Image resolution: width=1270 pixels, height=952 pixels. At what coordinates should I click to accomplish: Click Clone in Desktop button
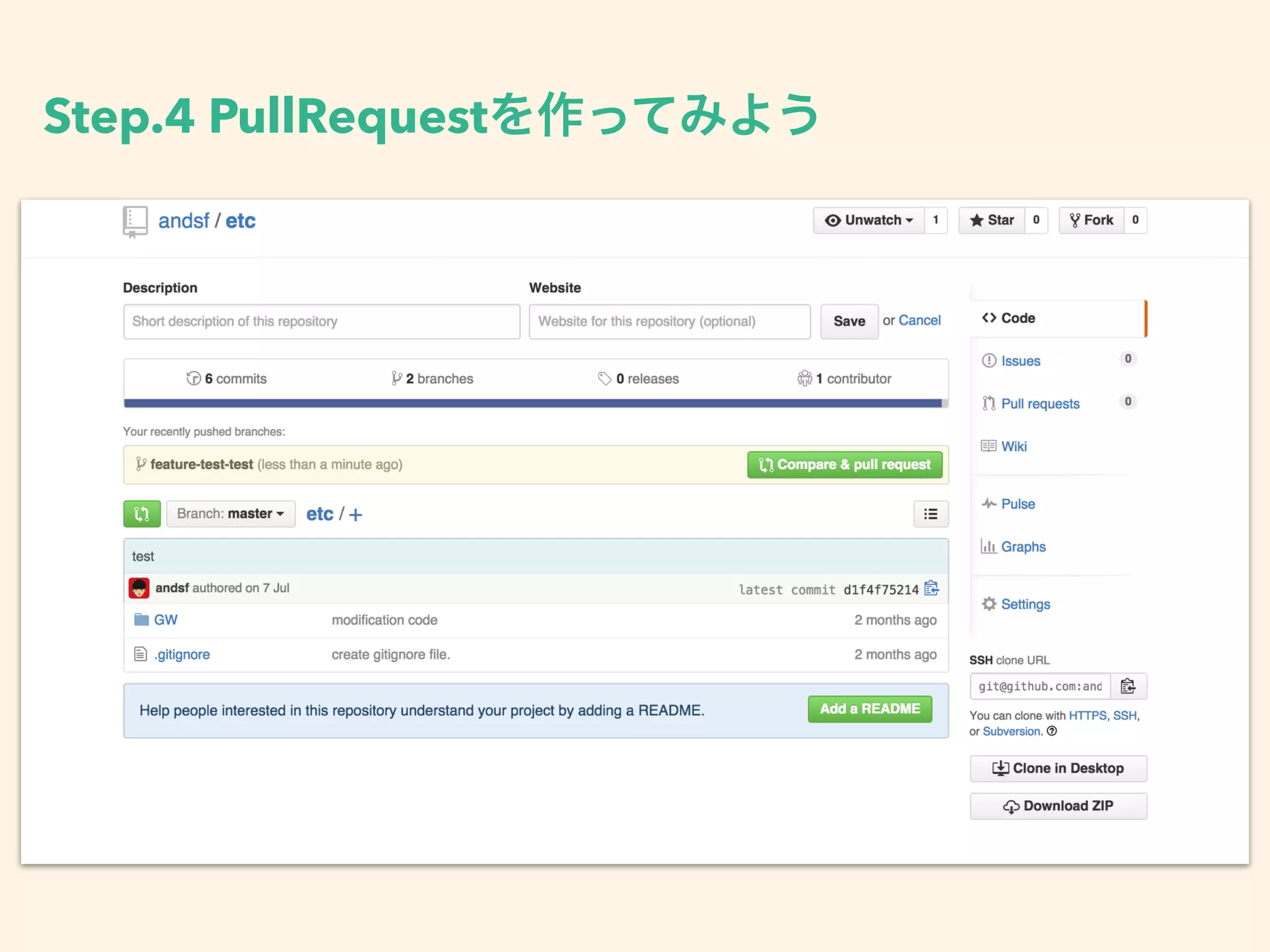(1059, 769)
